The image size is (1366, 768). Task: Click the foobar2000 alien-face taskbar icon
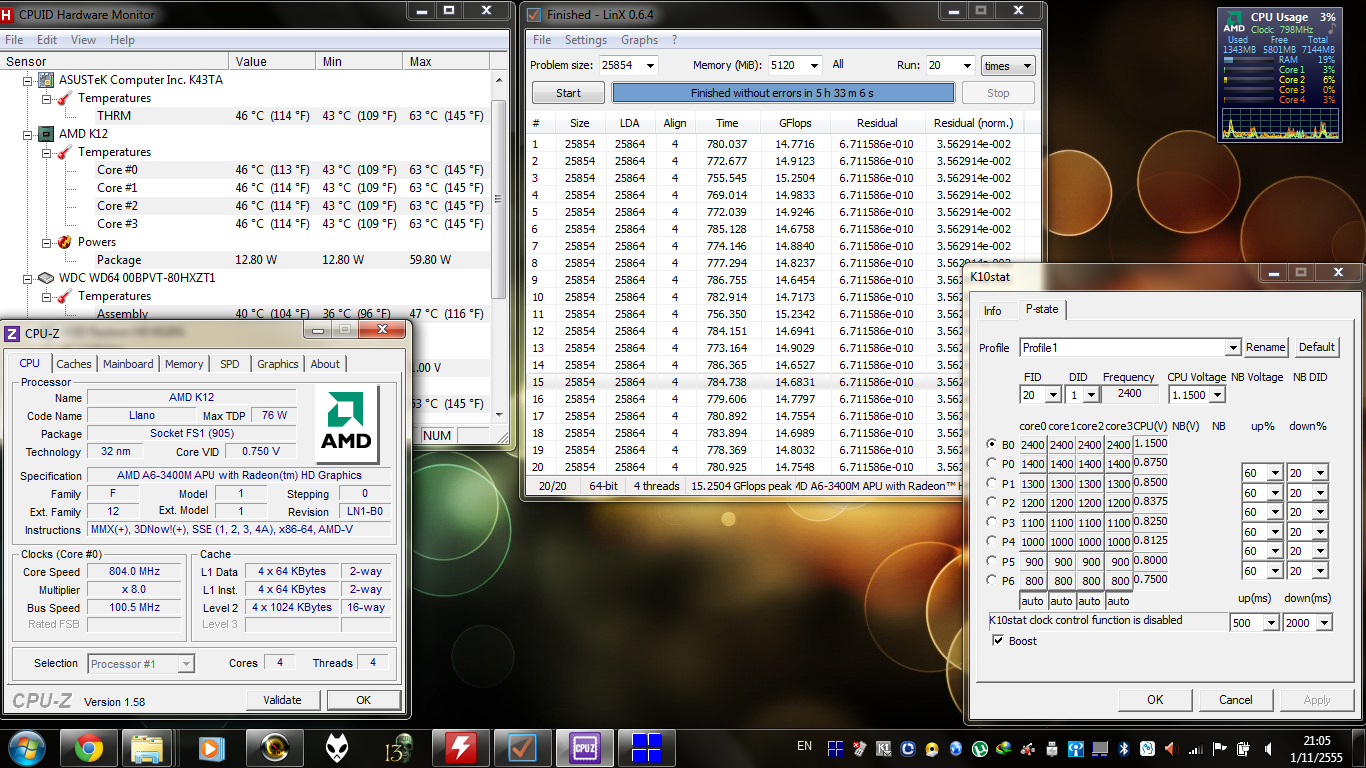[x=337, y=747]
